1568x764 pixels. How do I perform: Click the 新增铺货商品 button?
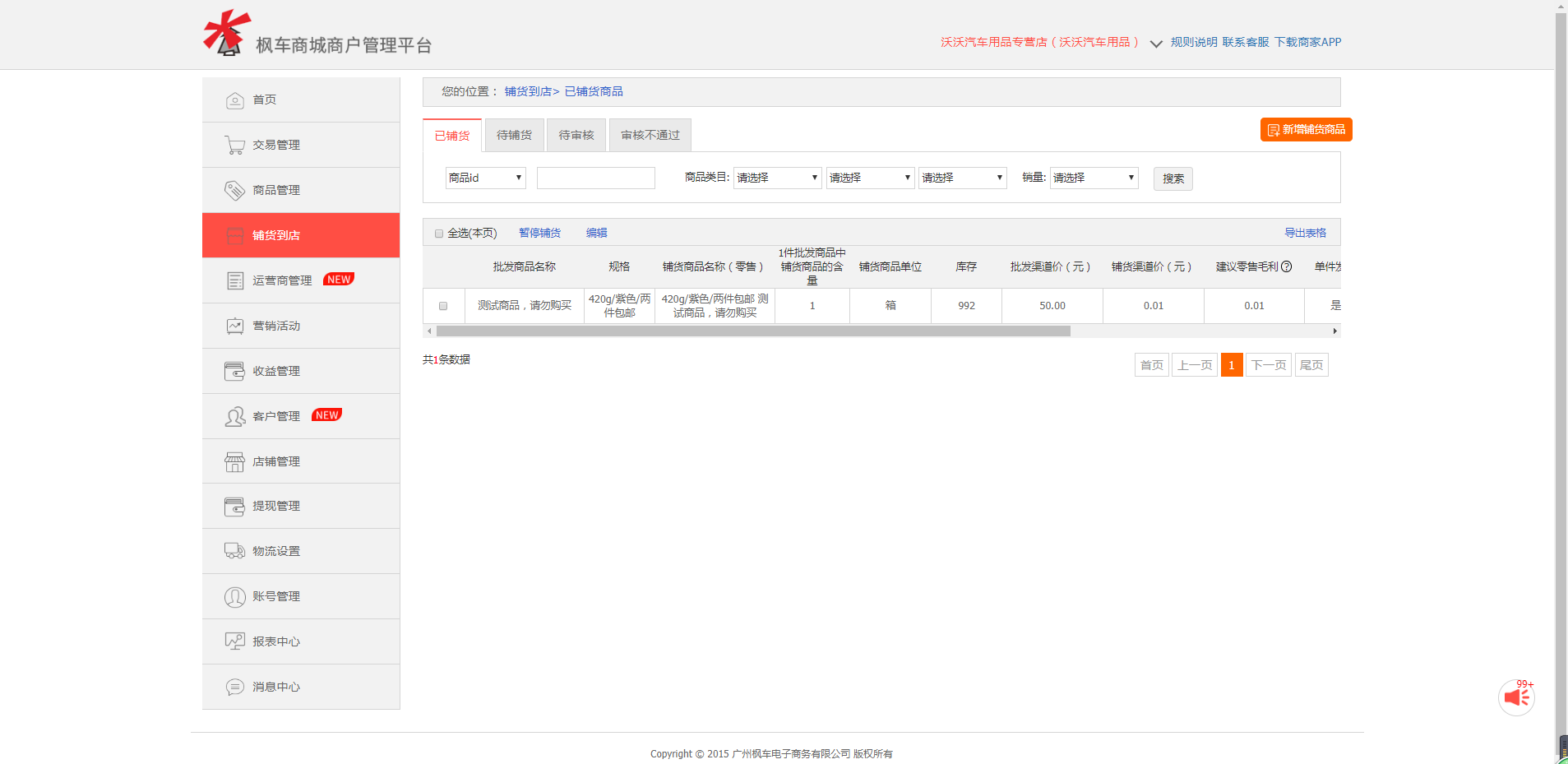(x=1306, y=129)
